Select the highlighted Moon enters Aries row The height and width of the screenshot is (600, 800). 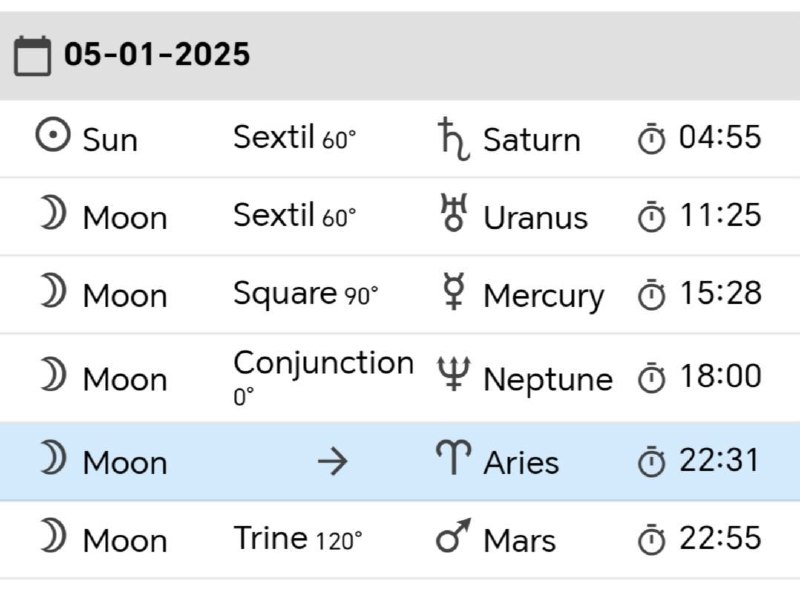[x=400, y=461]
